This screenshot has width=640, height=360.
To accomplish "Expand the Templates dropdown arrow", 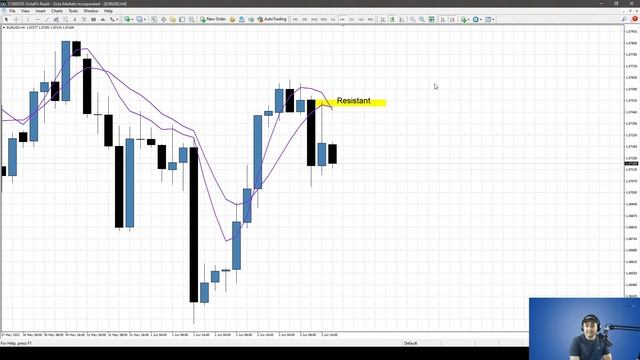I will pyautogui.click(x=493, y=19).
